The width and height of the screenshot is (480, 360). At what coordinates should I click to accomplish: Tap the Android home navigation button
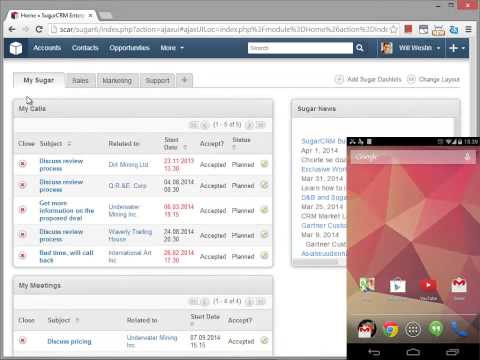[413, 352]
